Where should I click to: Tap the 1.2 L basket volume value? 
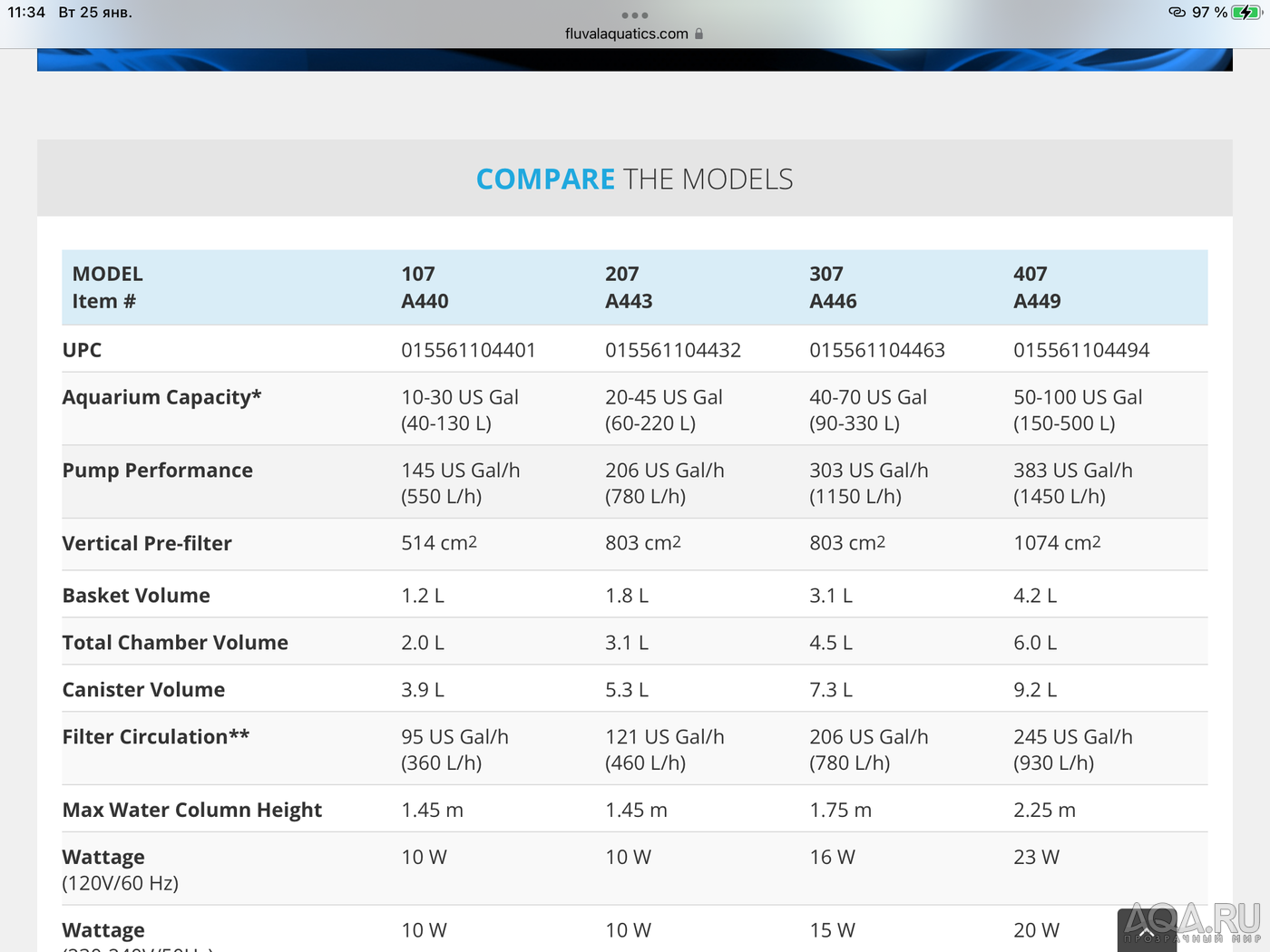423,596
